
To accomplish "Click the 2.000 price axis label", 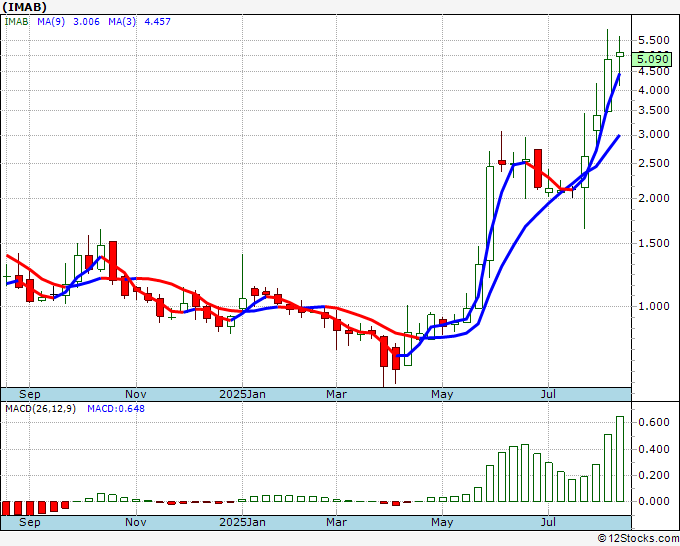I will 654,198.
